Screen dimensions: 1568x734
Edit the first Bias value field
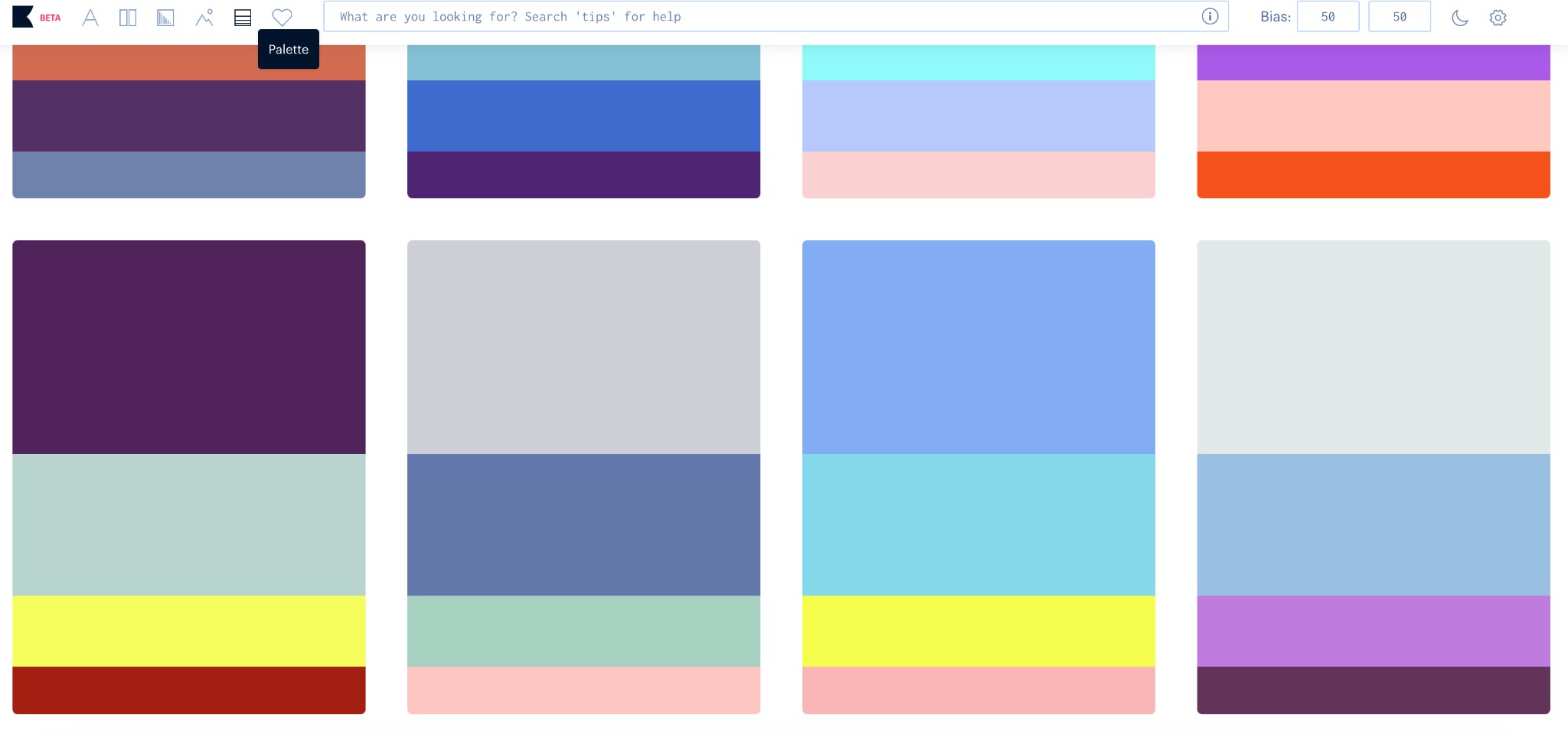tap(1328, 16)
